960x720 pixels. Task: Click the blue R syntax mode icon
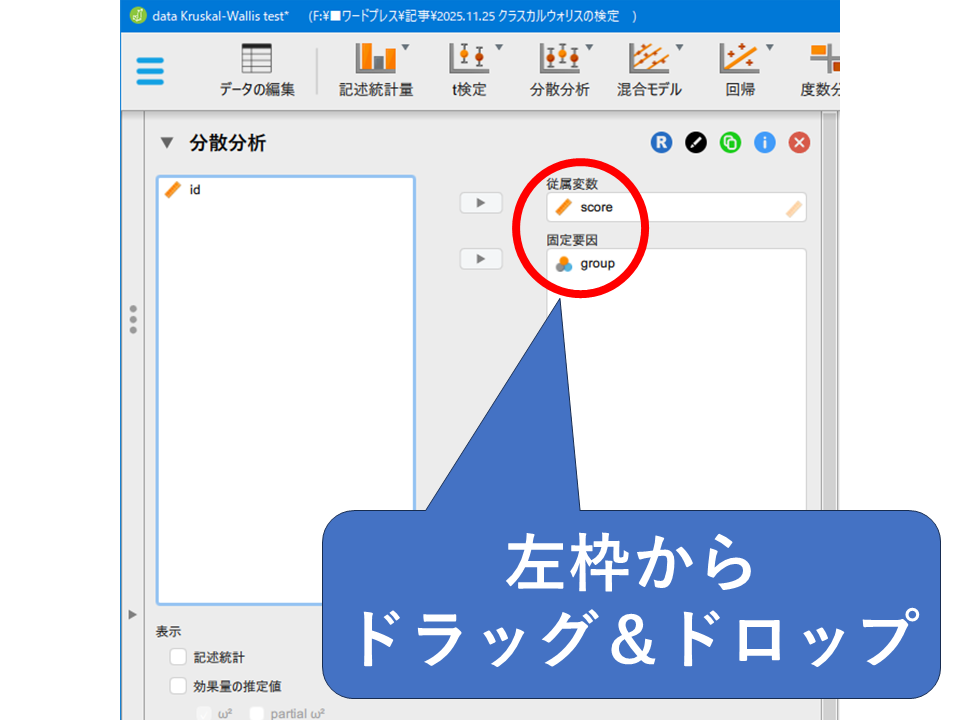(661, 143)
